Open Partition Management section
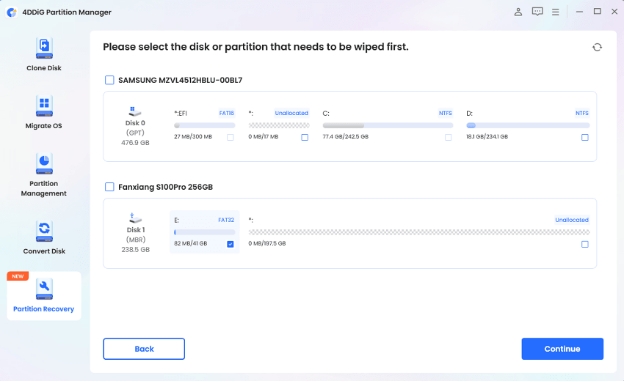 click(x=44, y=175)
